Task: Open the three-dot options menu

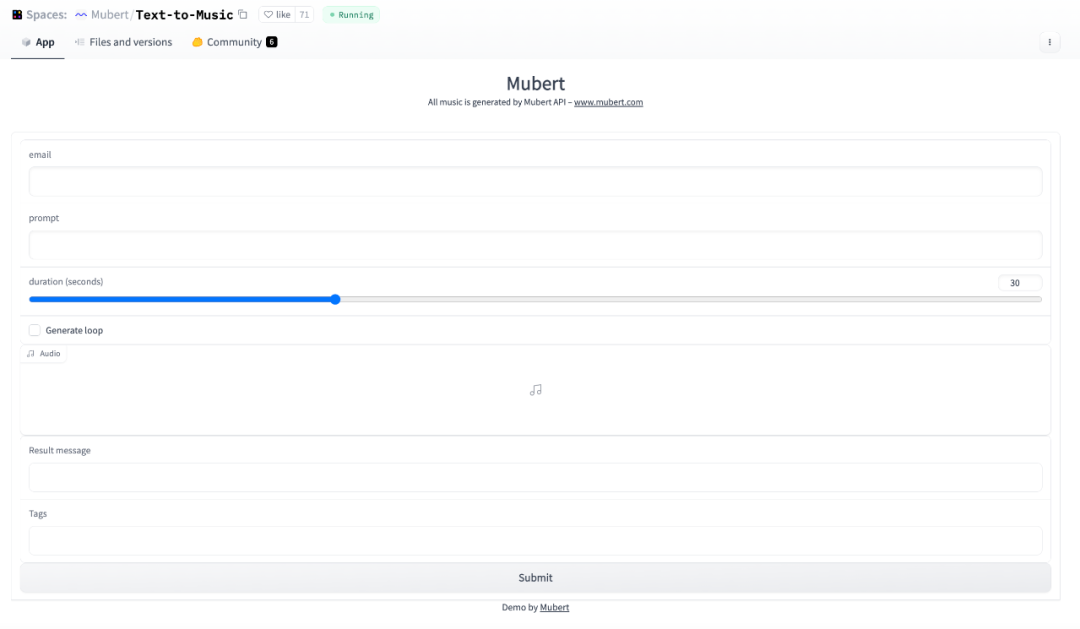Action: click(1049, 42)
